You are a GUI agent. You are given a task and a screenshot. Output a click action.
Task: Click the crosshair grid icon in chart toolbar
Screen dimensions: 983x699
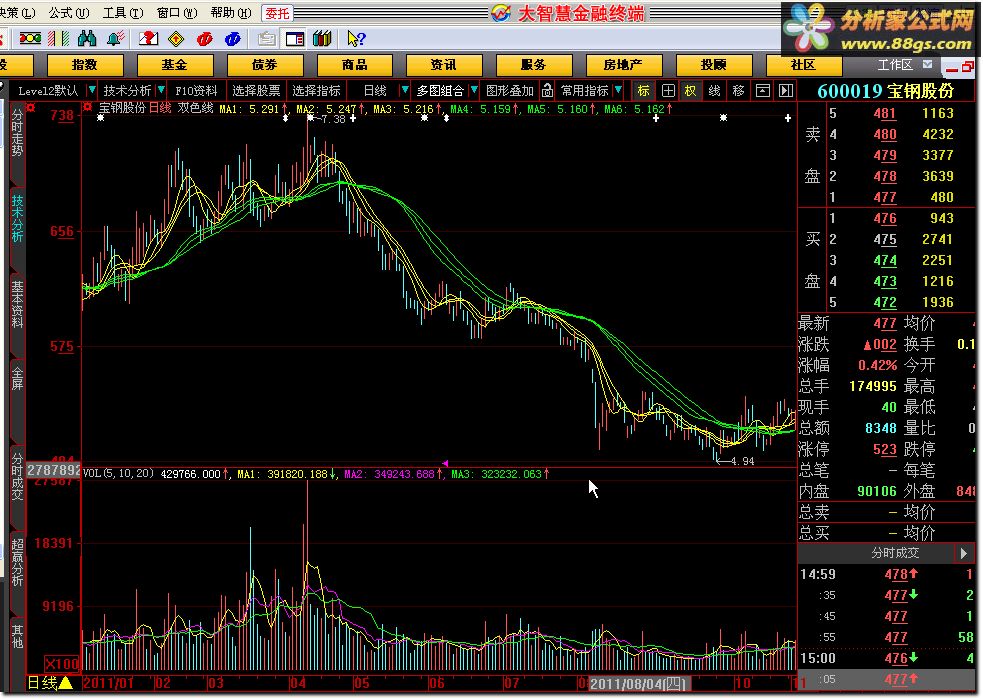[x=668, y=90]
